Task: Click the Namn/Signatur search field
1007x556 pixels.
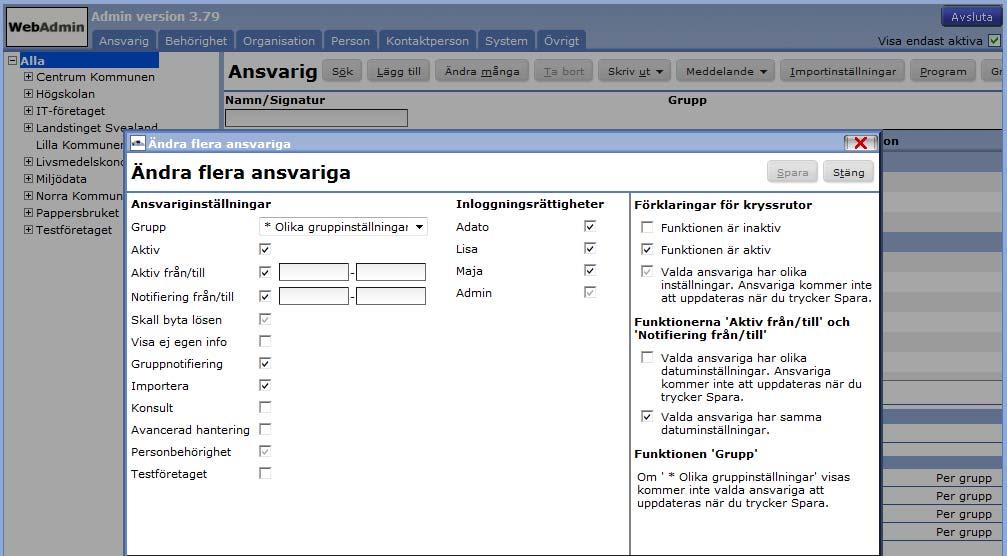Action: [316, 117]
